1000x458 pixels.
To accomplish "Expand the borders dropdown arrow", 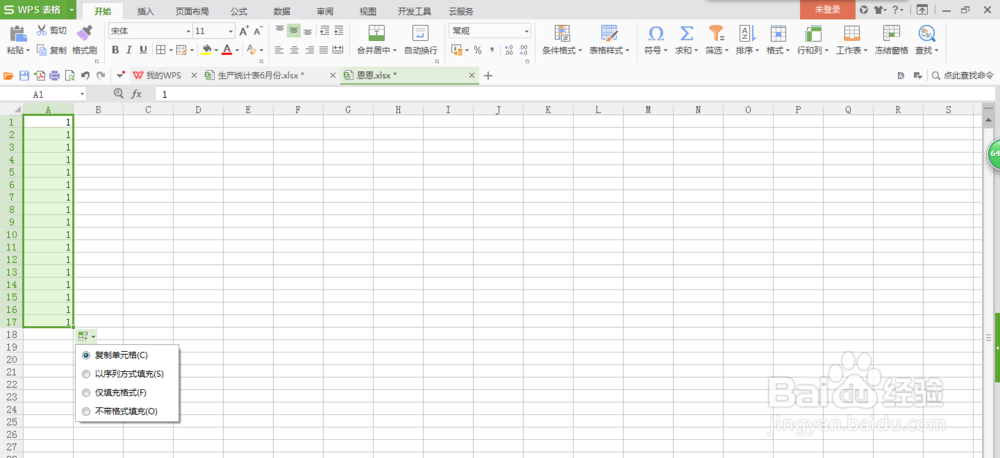I will 169,50.
